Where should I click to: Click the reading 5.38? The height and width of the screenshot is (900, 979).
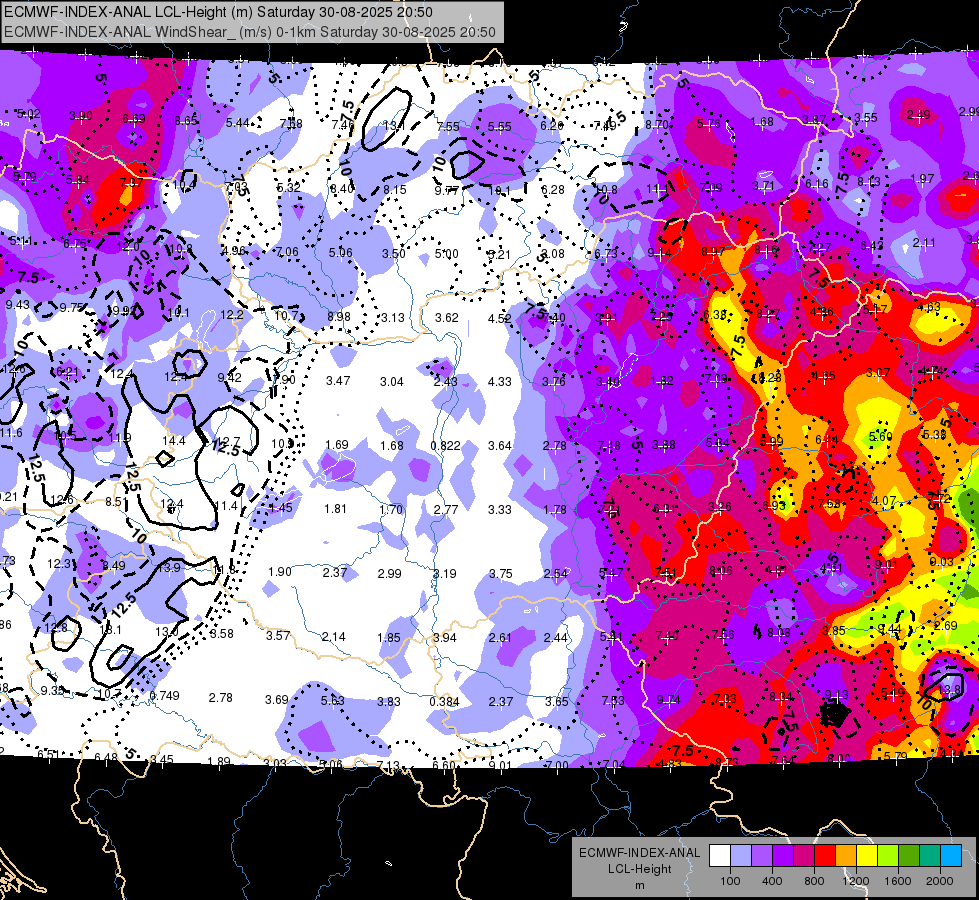coord(934,435)
